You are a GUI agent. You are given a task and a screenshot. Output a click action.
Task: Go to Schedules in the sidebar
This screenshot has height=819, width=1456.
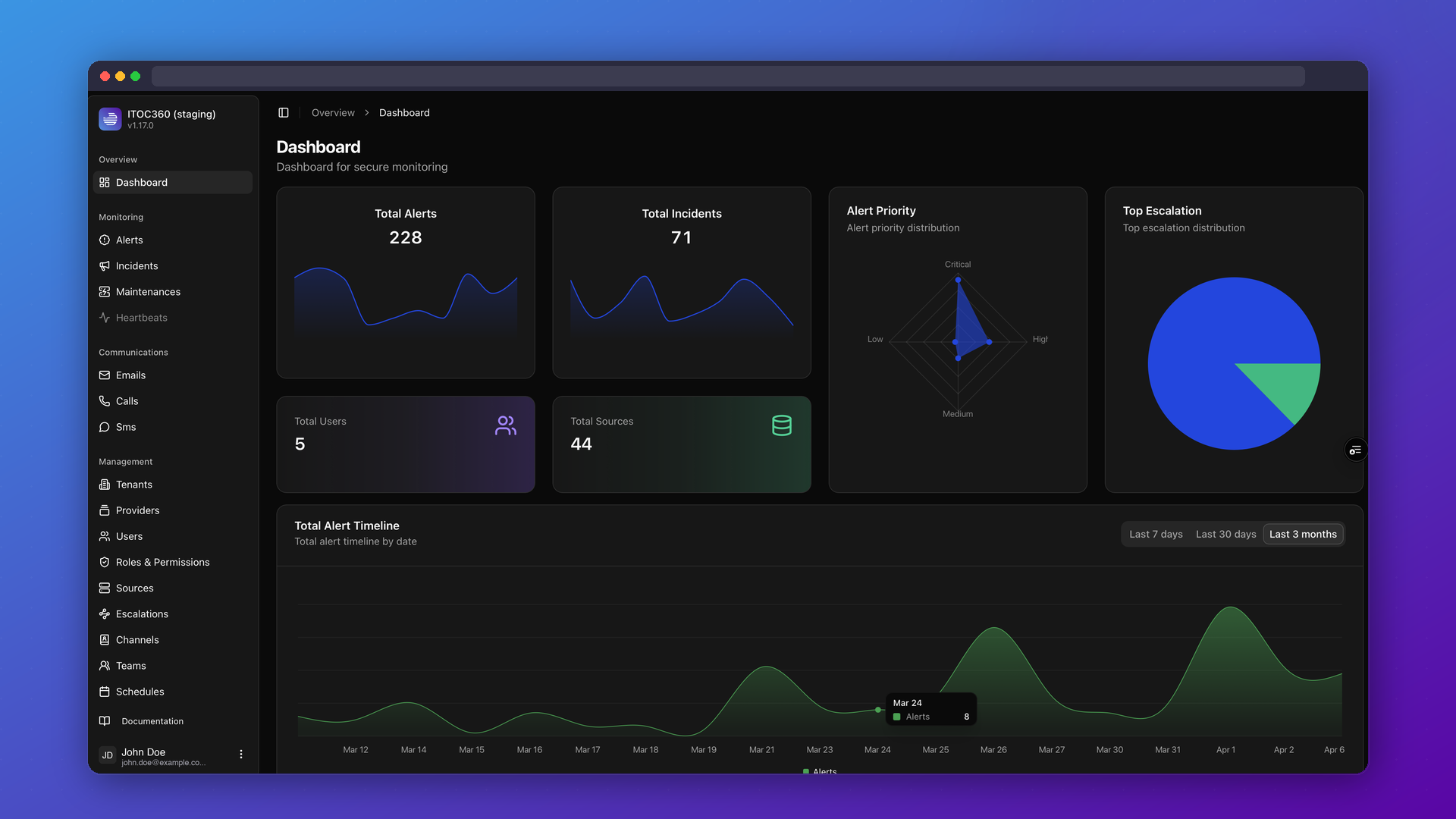pos(140,692)
